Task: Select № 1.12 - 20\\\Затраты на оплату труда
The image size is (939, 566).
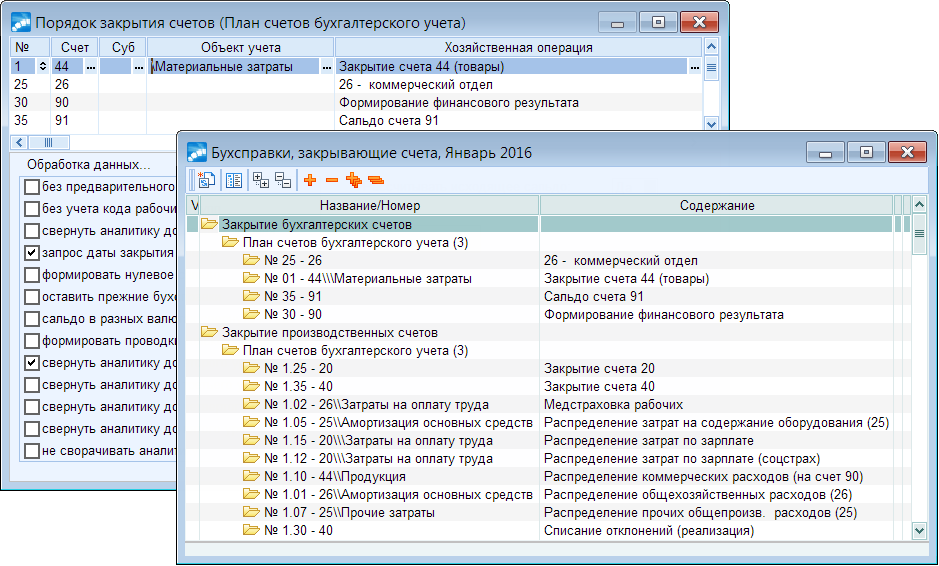Action: [378, 458]
